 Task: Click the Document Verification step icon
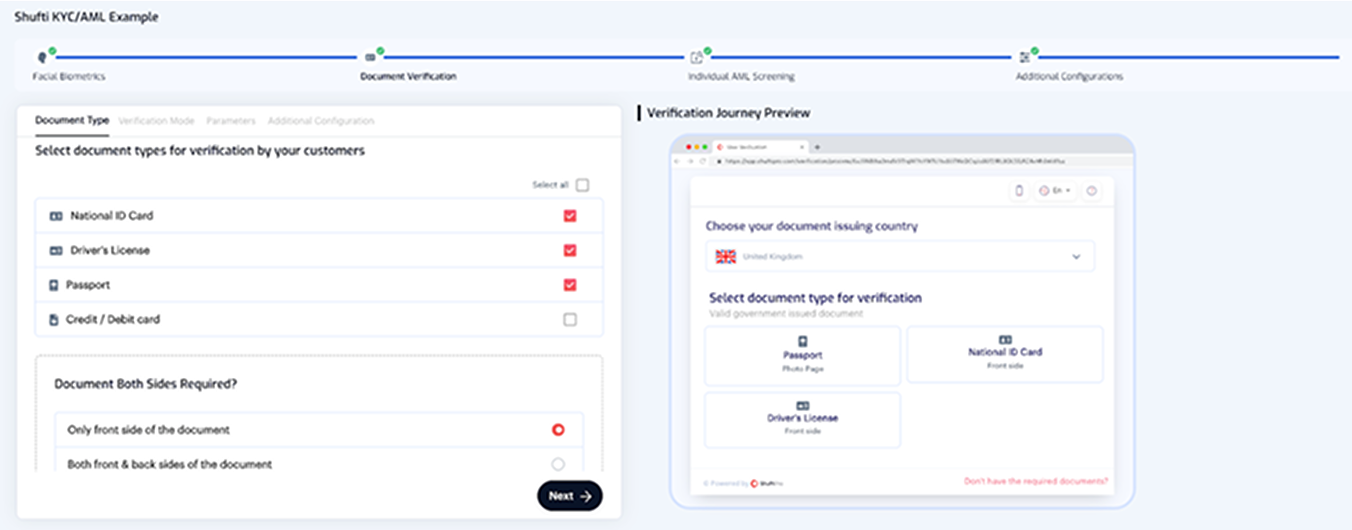[x=370, y=57]
